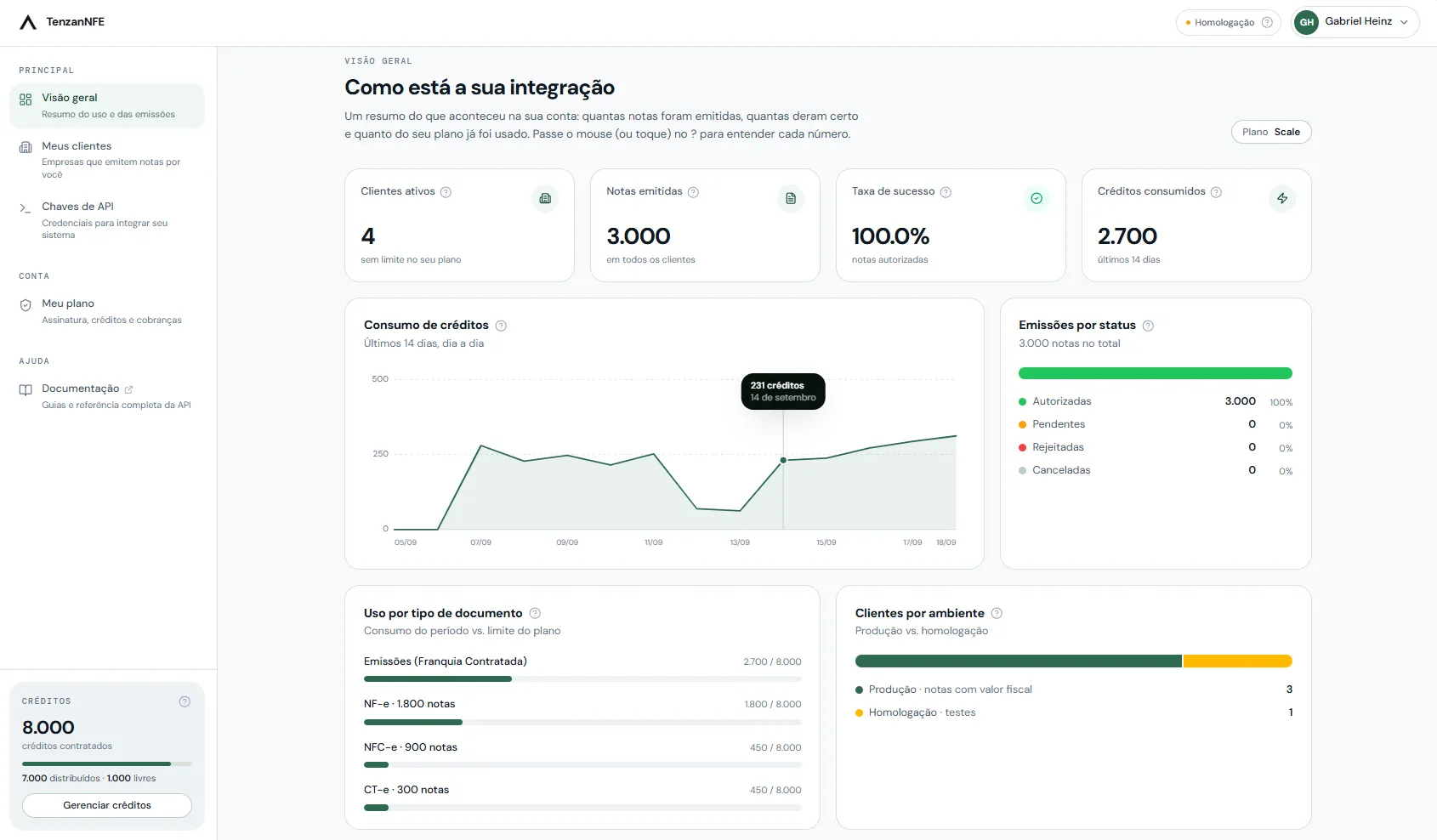Click the green Emissões por status bar

pyautogui.click(x=1156, y=373)
